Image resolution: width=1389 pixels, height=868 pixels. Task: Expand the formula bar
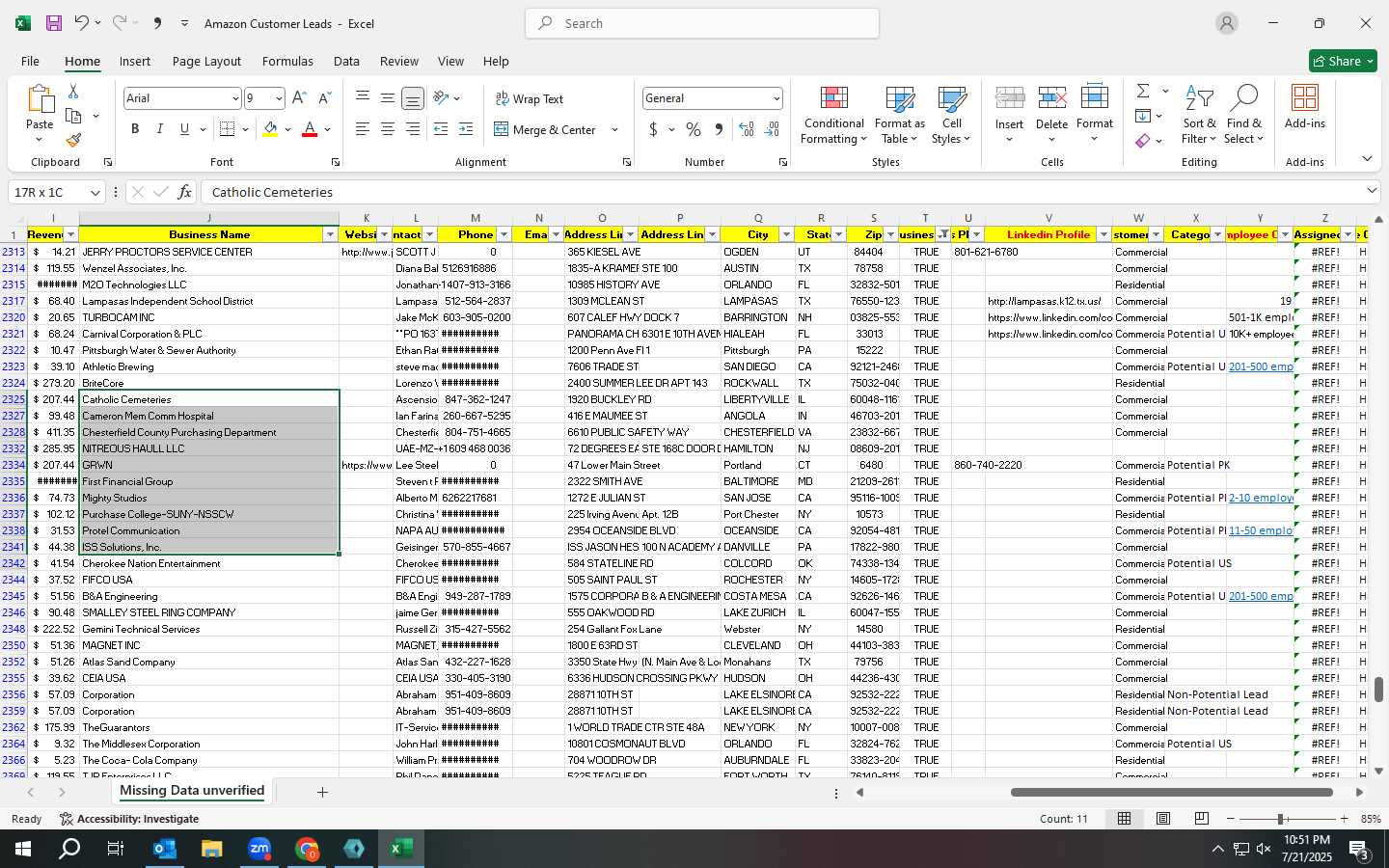(x=1372, y=192)
